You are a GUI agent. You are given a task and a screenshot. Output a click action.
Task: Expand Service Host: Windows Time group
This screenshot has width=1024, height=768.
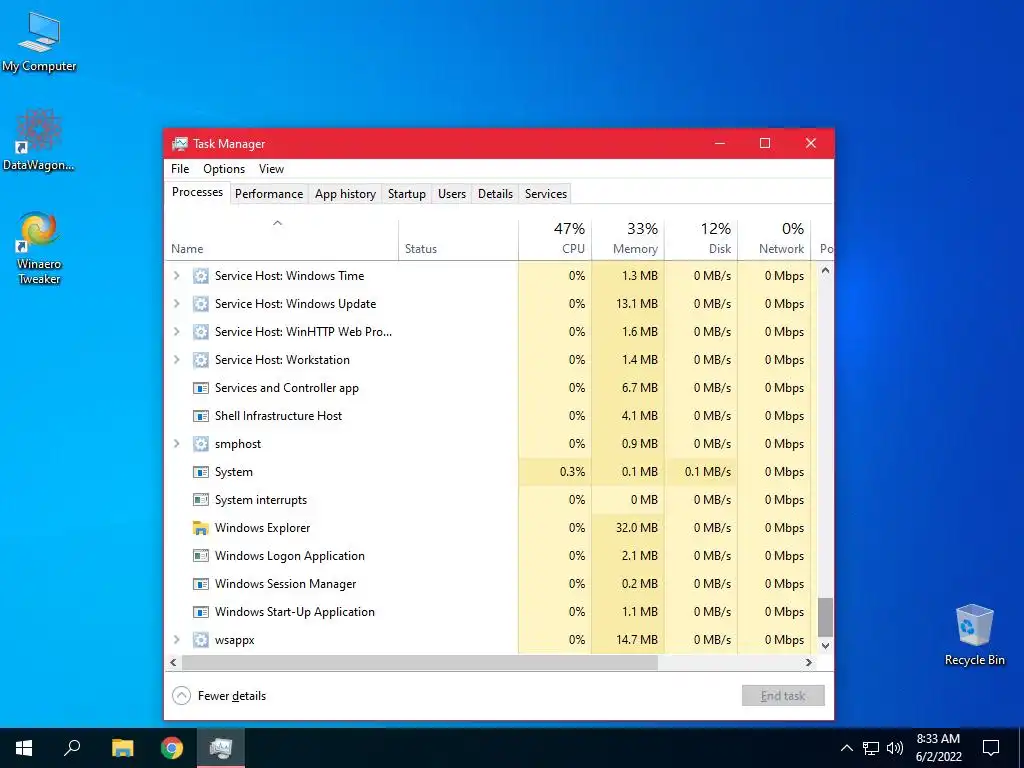176,276
